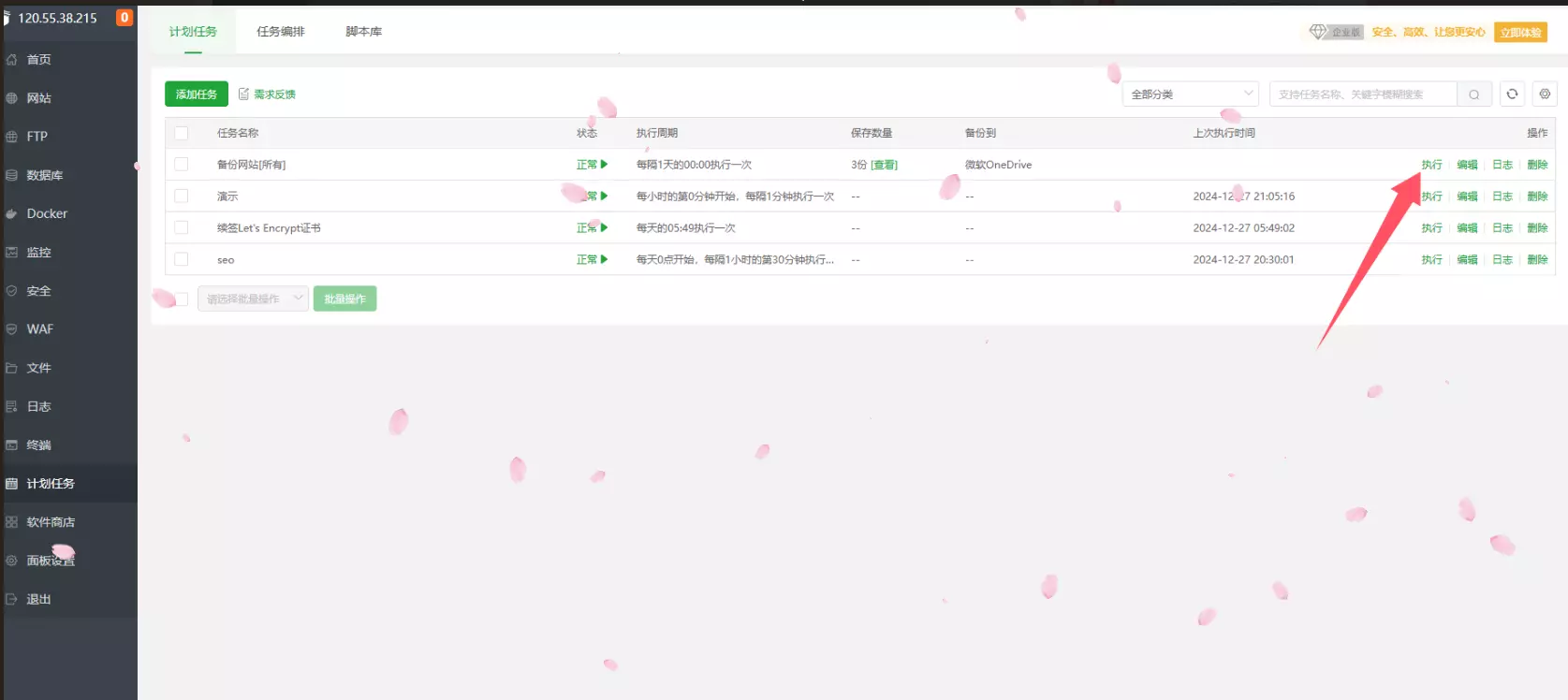Click 执行 for 续签Let's Encrypt证书 task

click(1432, 228)
